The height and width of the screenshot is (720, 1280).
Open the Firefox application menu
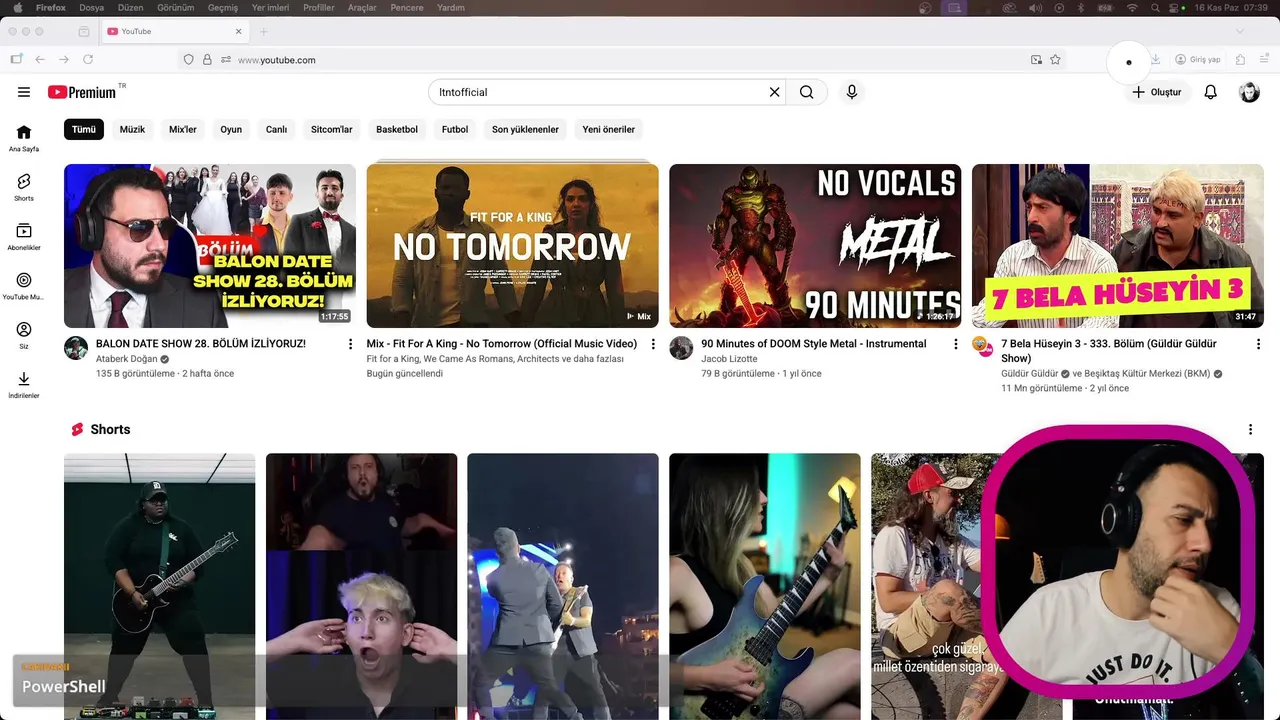click(x=1265, y=60)
